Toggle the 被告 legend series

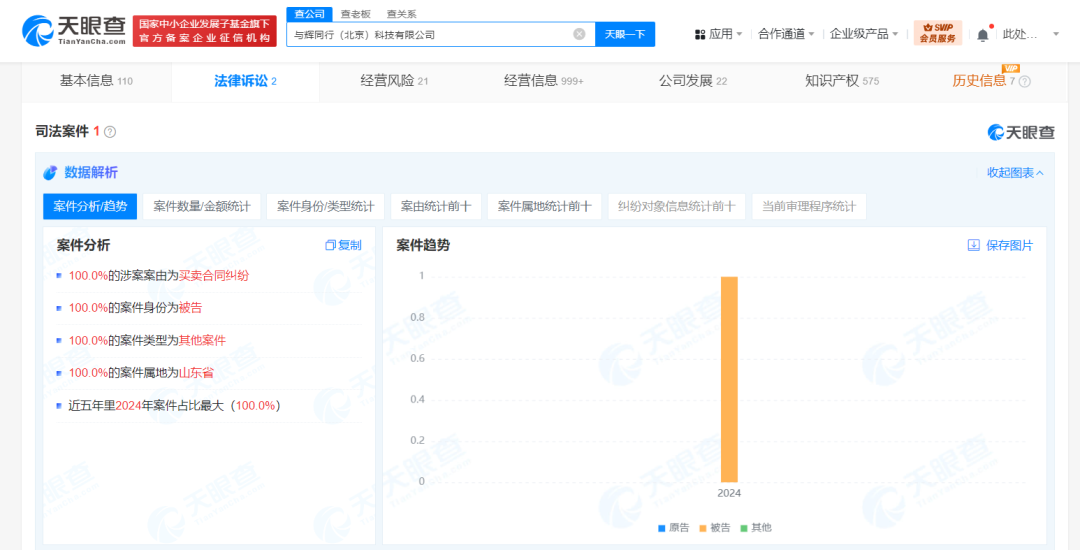(714, 527)
